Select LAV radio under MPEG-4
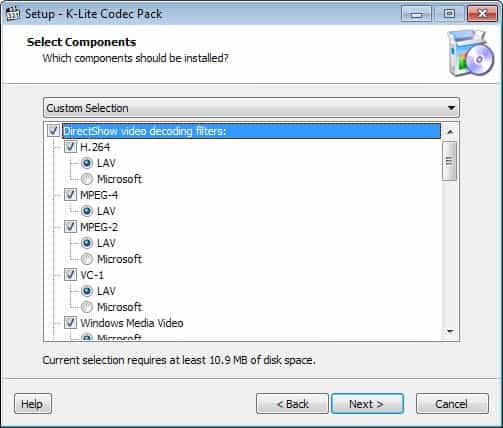Screen dimensions: 503x428 [87, 211]
